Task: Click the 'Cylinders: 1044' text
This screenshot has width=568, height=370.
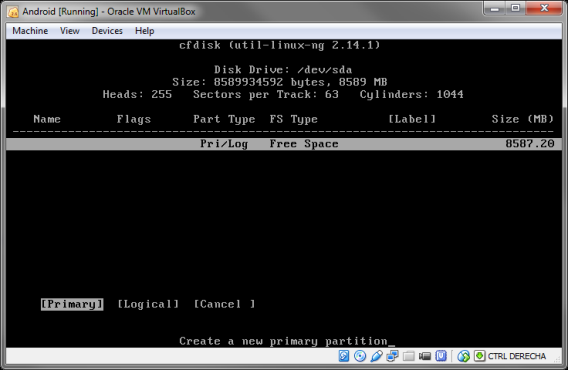Action: click(412, 94)
